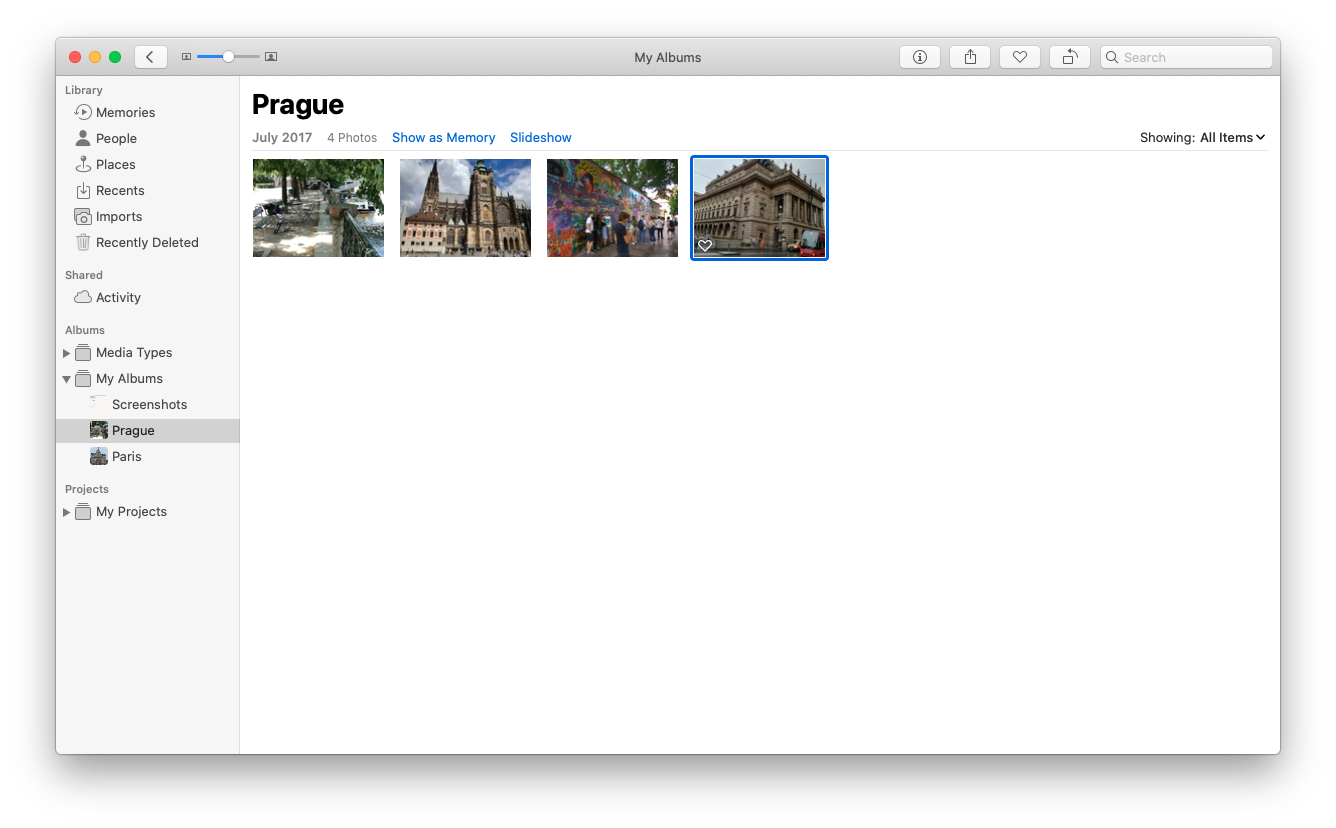
Task: Open the Recently Deleted trash item
Action: point(147,243)
